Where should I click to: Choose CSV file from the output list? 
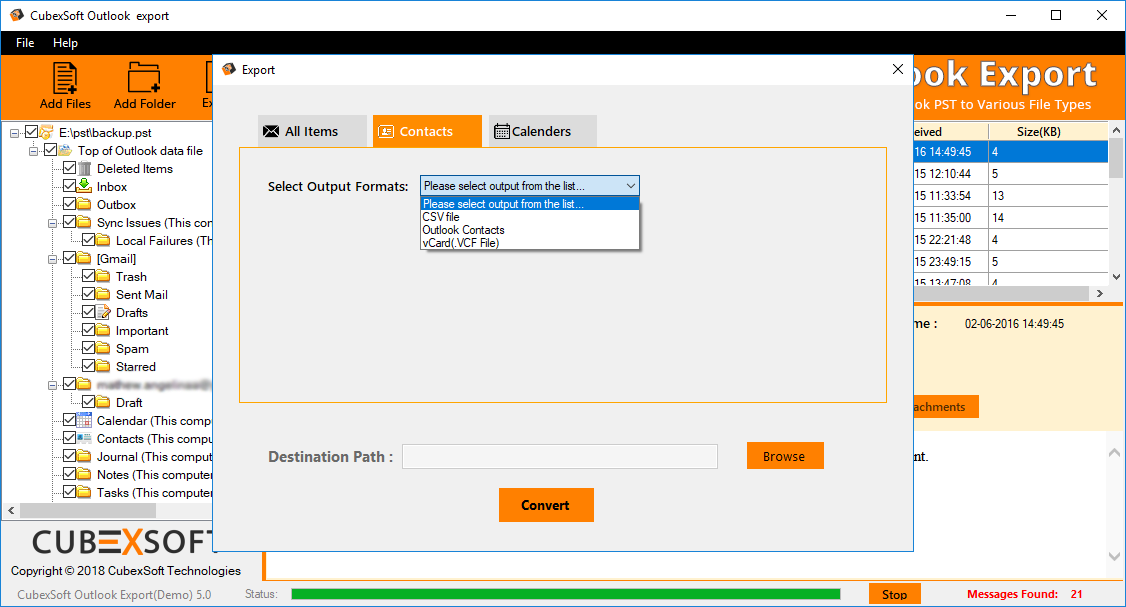(441, 217)
